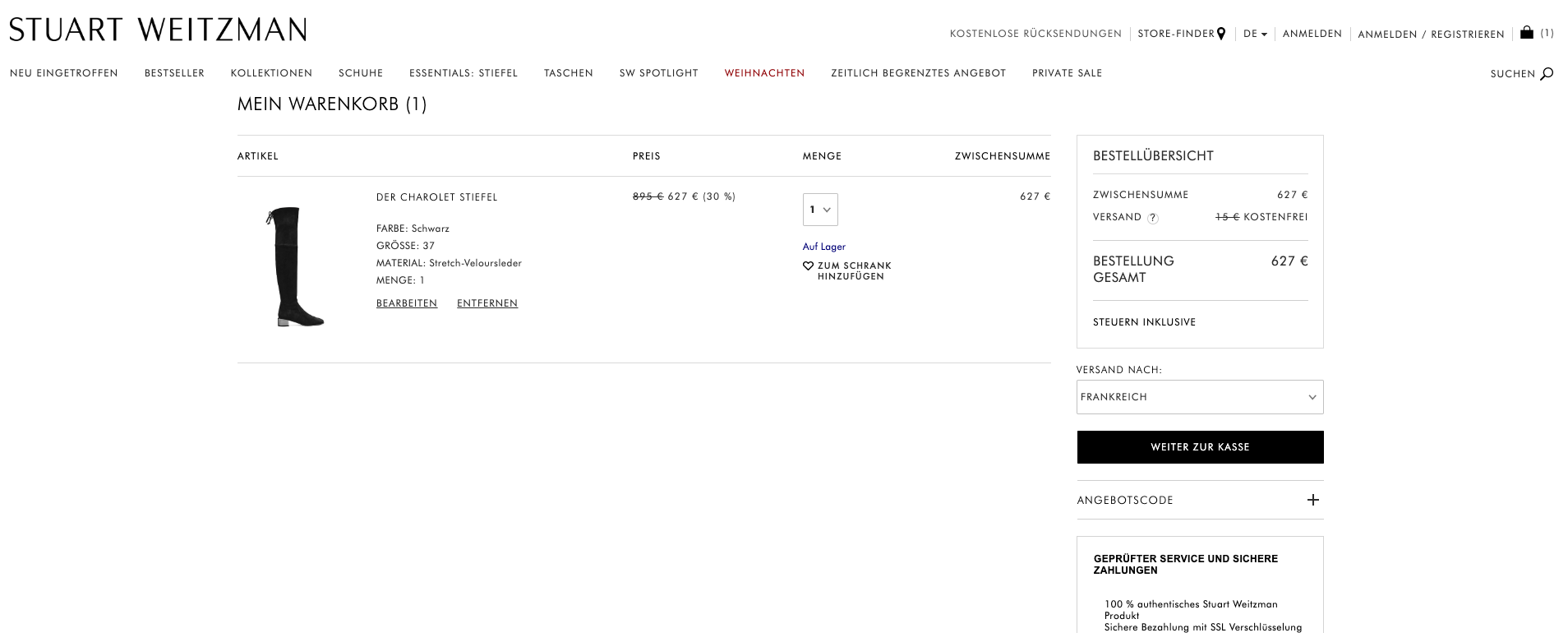Click Kostenlose Rücksendungen link
The height and width of the screenshot is (642, 1568).
pyautogui.click(x=1035, y=34)
